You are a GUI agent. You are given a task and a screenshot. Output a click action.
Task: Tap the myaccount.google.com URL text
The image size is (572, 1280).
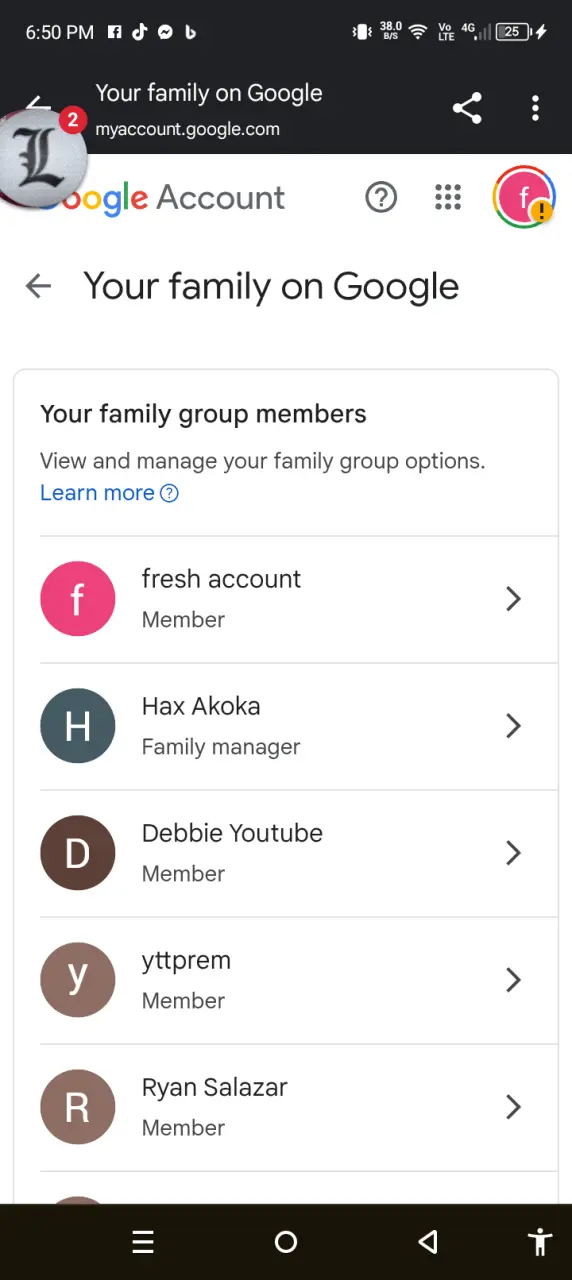point(187,129)
